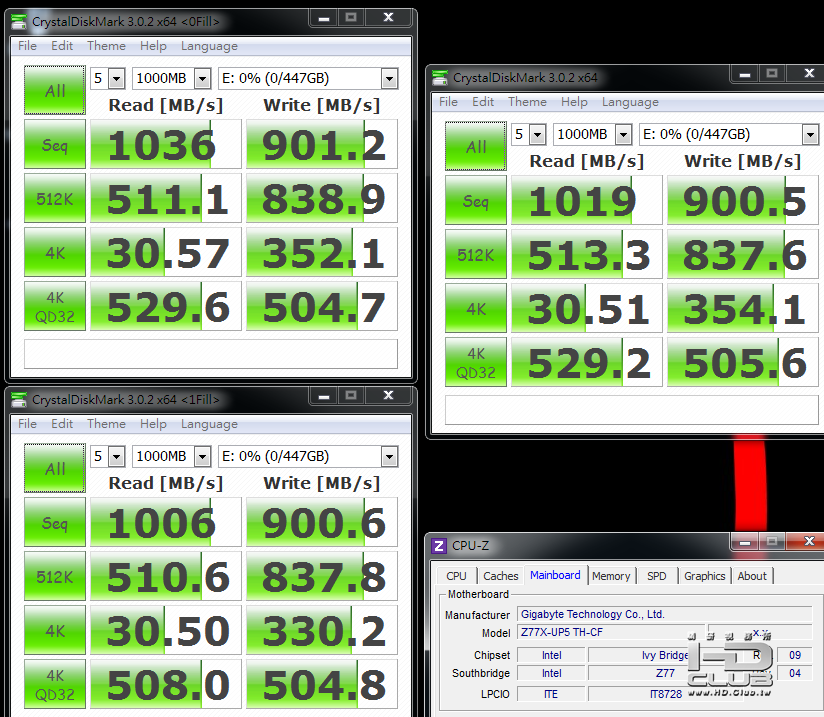The height and width of the screenshot is (717, 824).
Task: Open About tab in CPU-Z
Action: click(752, 576)
